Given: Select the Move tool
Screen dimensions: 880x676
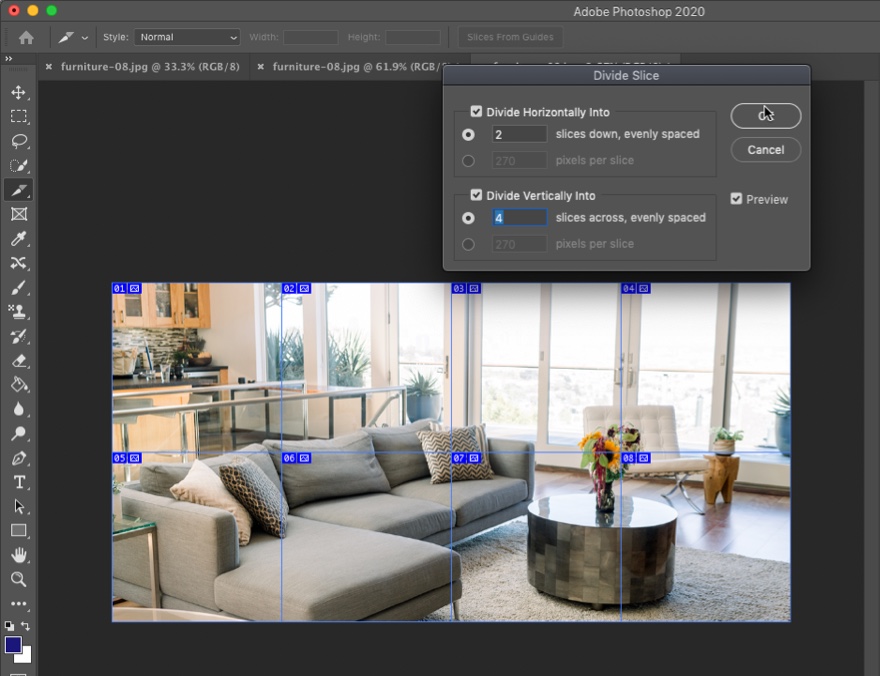Looking at the screenshot, I should pos(19,92).
